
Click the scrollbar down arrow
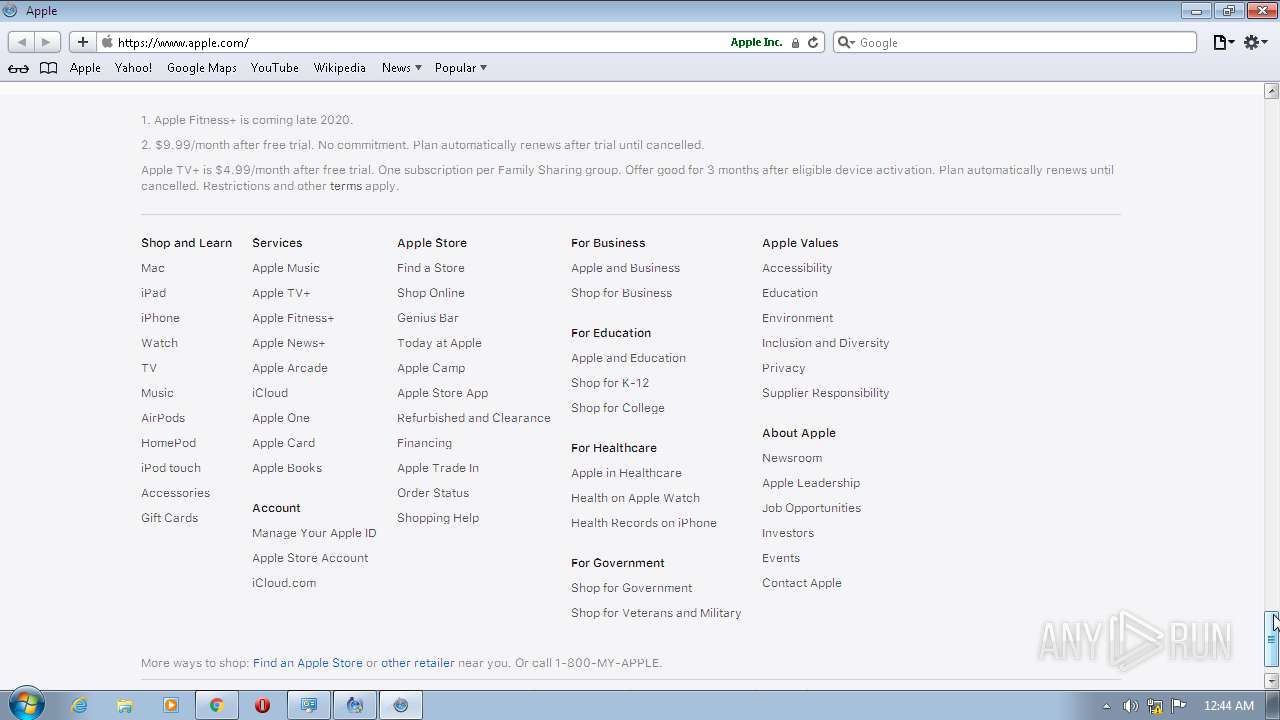click(x=1272, y=681)
